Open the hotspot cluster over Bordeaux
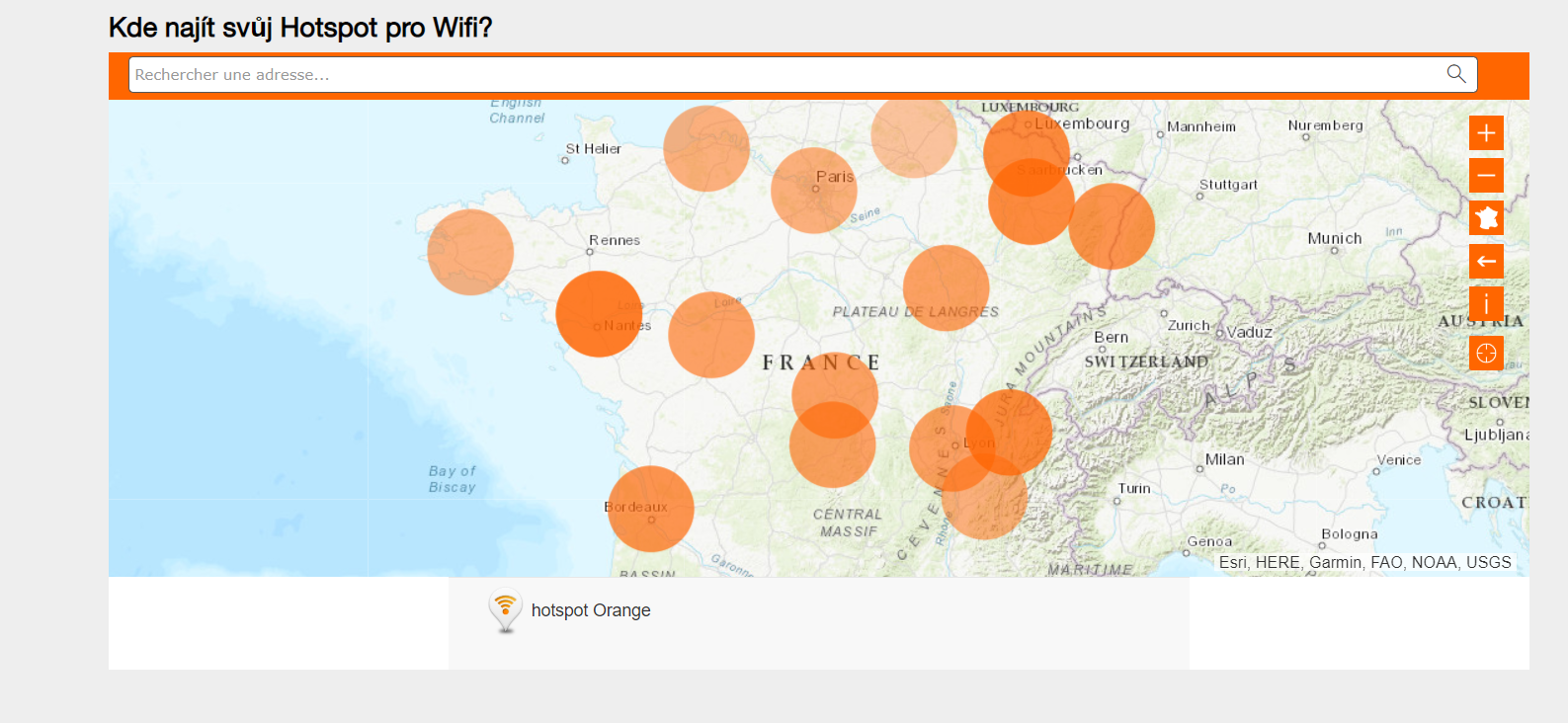 coord(650,509)
